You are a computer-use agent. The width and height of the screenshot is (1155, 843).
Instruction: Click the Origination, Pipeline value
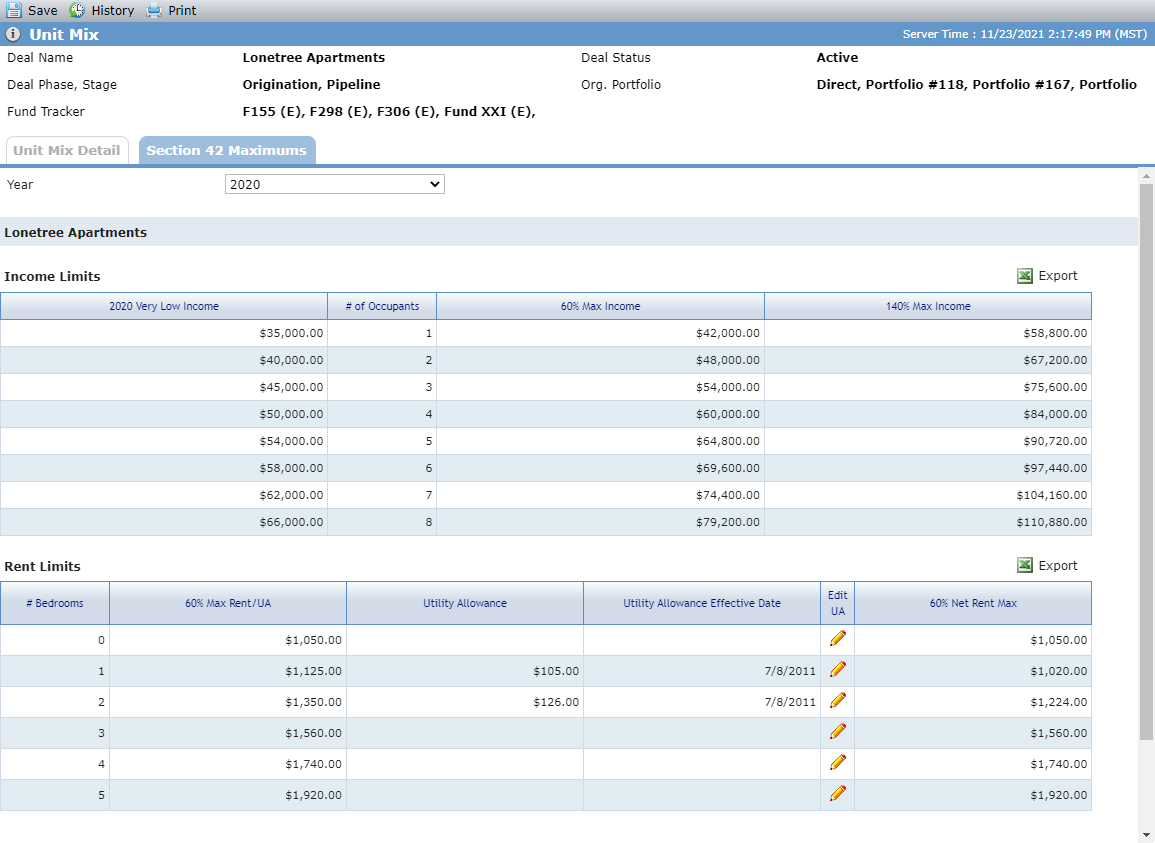coord(312,85)
